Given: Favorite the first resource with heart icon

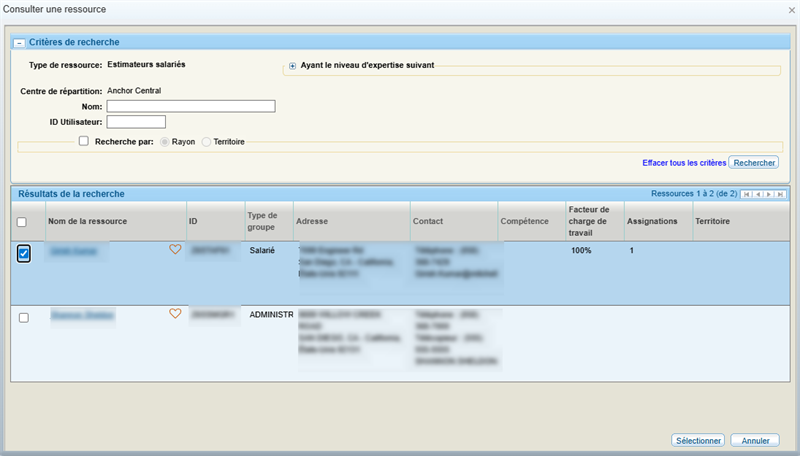Looking at the screenshot, I should pyautogui.click(x=175, y=250).
